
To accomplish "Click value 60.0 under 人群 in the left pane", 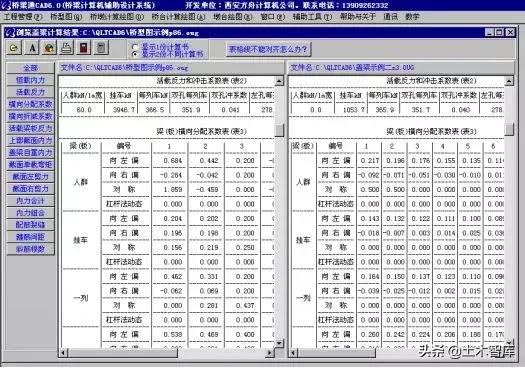I will (84, 110).
